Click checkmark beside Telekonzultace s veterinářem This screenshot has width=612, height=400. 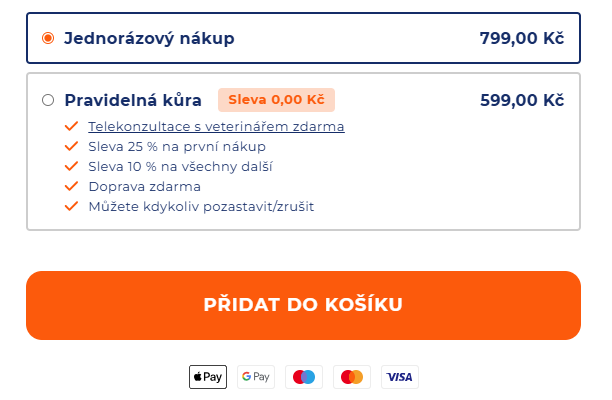coord(71,127)
